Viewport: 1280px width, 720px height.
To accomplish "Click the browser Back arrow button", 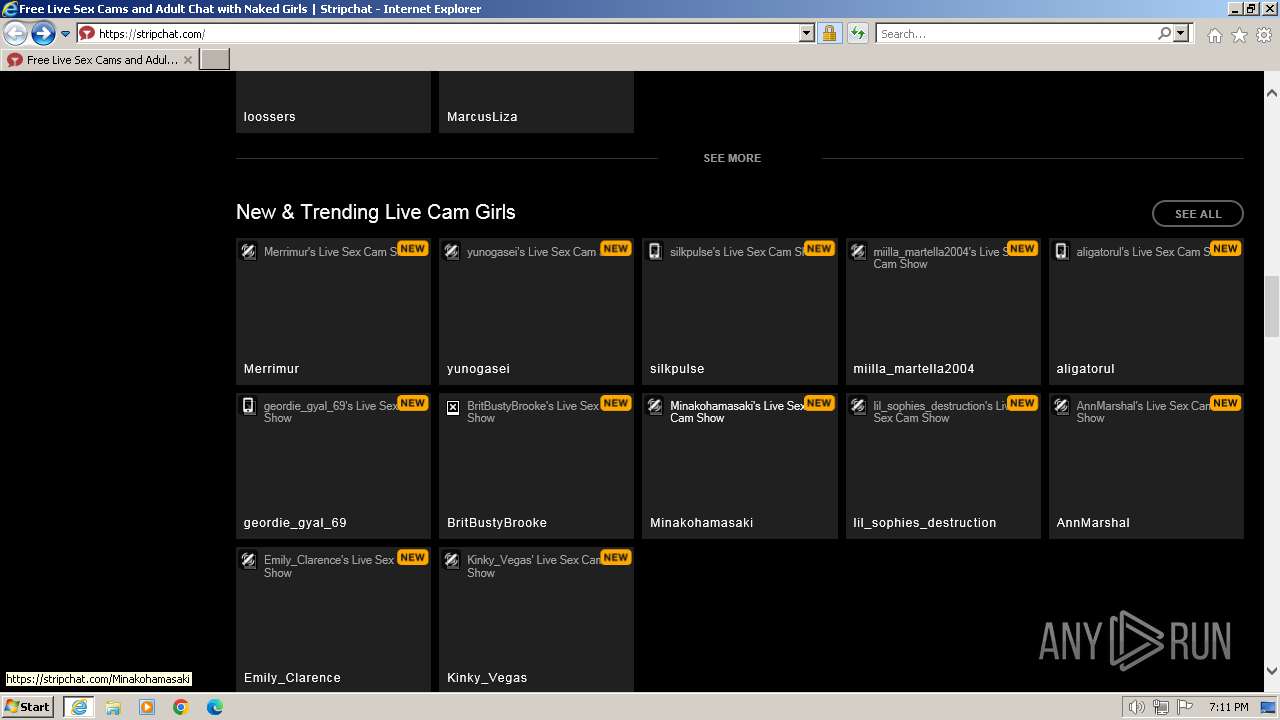I will pos(16,34).
